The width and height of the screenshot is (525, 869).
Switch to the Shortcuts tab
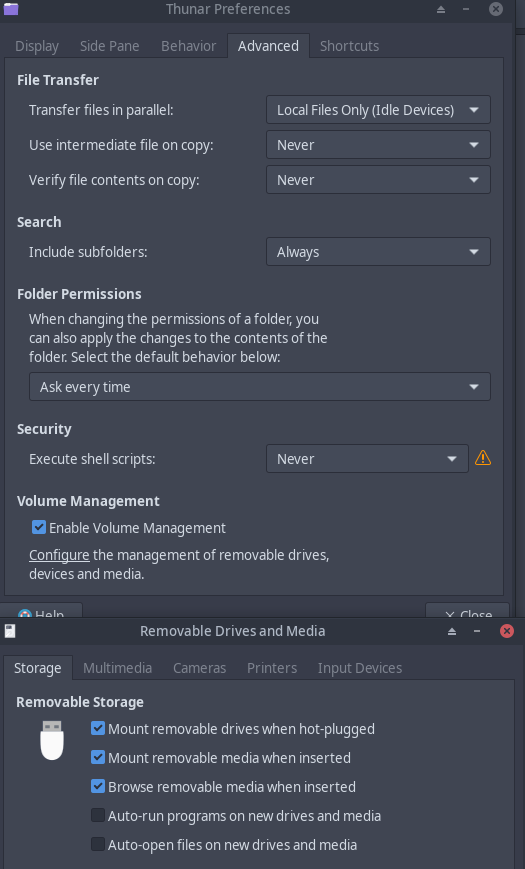[349, 46]
